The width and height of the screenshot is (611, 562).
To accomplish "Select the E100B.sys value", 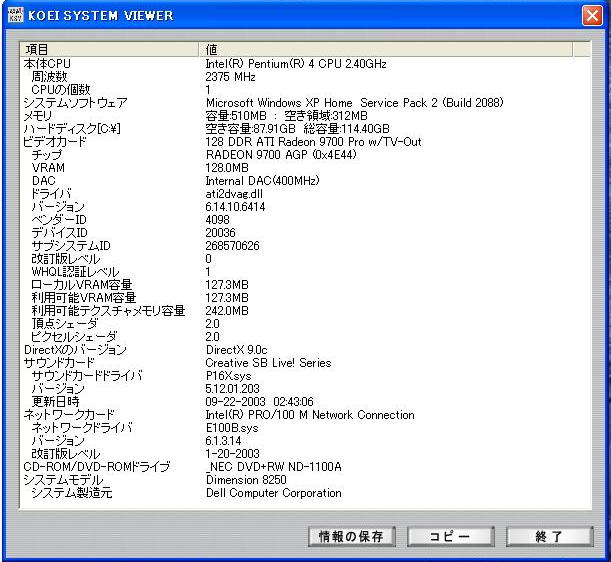I will click(x=232, y=428).
